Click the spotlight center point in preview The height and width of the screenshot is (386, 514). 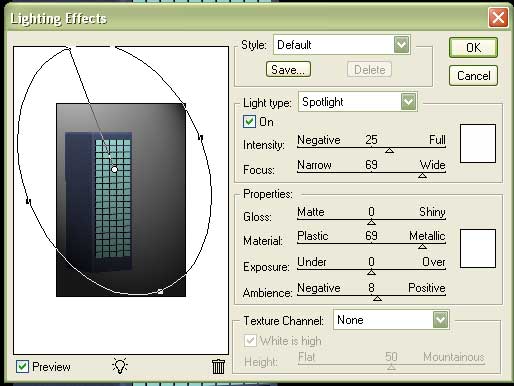pyautogui.click(x=114, y=169)
